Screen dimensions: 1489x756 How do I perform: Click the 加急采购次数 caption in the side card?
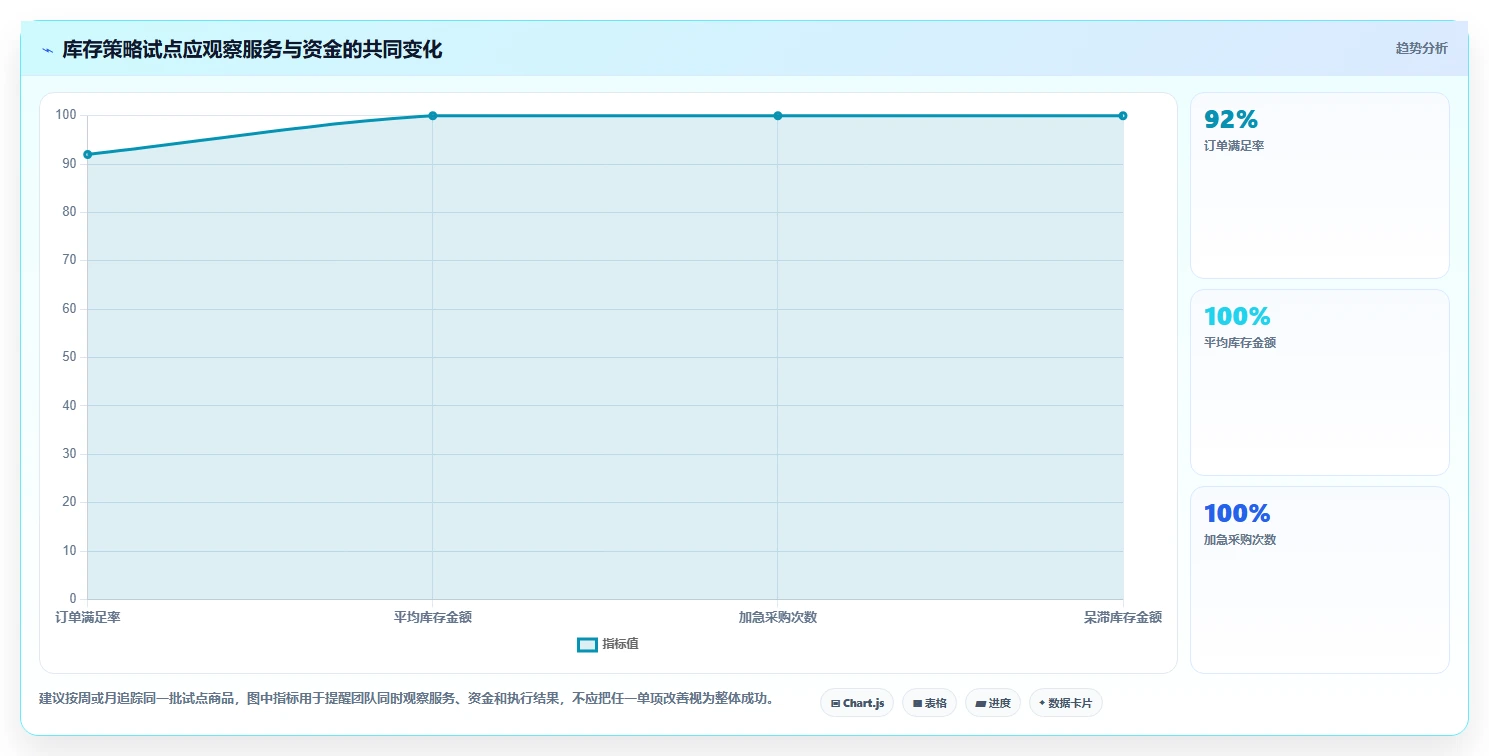tap(1240, 540)
